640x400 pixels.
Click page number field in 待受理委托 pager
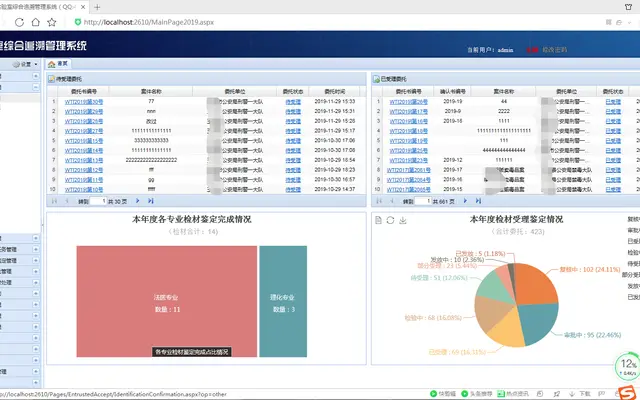point(98,201)
